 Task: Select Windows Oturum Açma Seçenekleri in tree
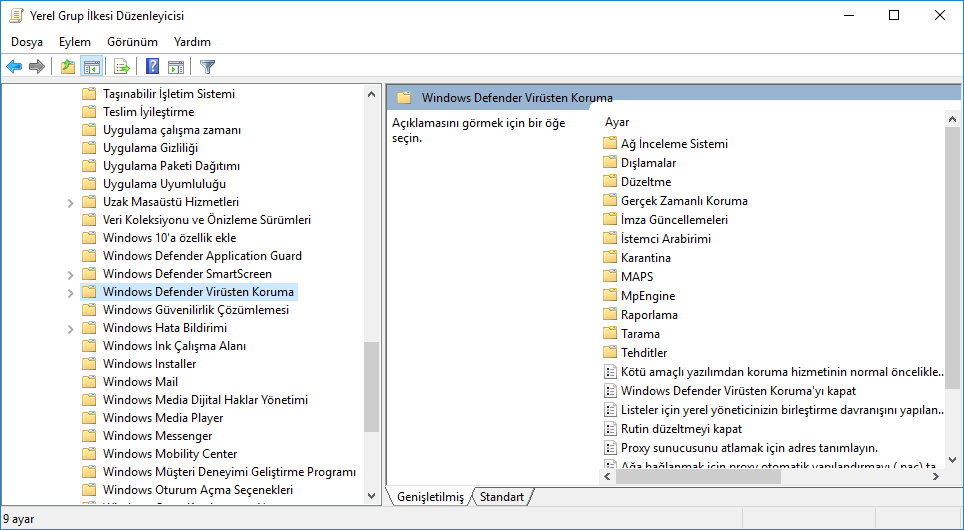coord(198,489)
